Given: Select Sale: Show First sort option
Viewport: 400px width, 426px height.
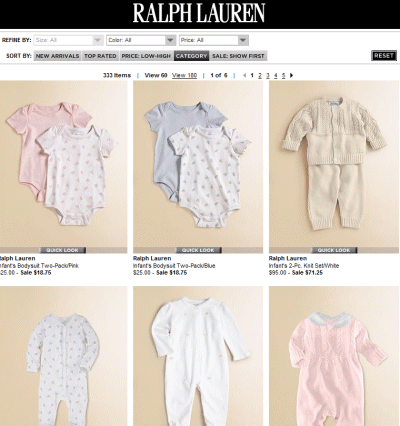Looking at the screenshot, I should point(238,56).
